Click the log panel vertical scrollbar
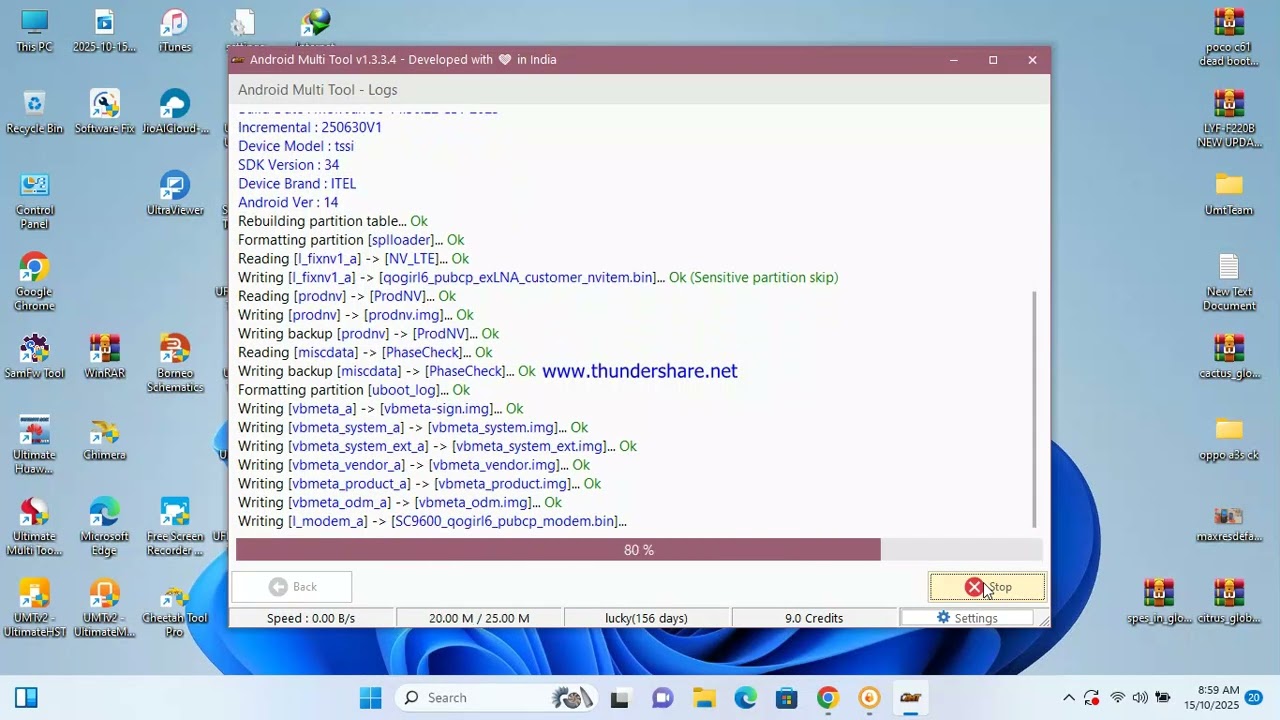Screen dimensions: 1280x720 [x=1035, y=410]
